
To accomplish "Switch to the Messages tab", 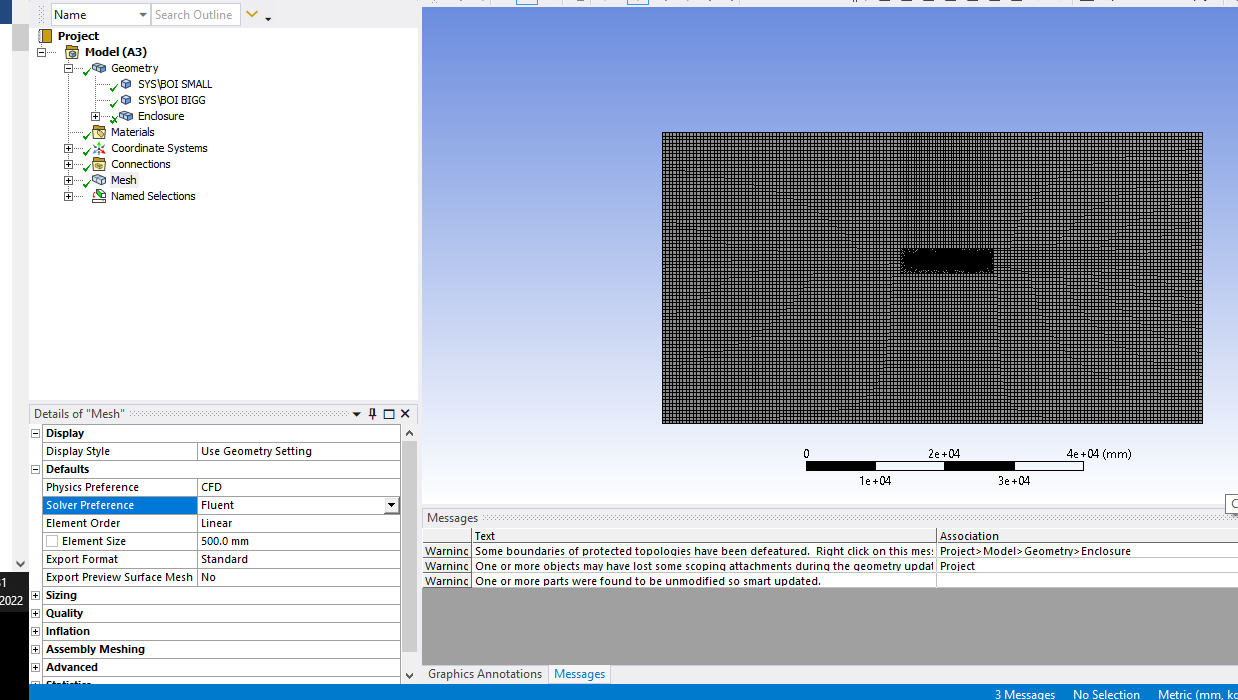I will (x=580, y=674).
